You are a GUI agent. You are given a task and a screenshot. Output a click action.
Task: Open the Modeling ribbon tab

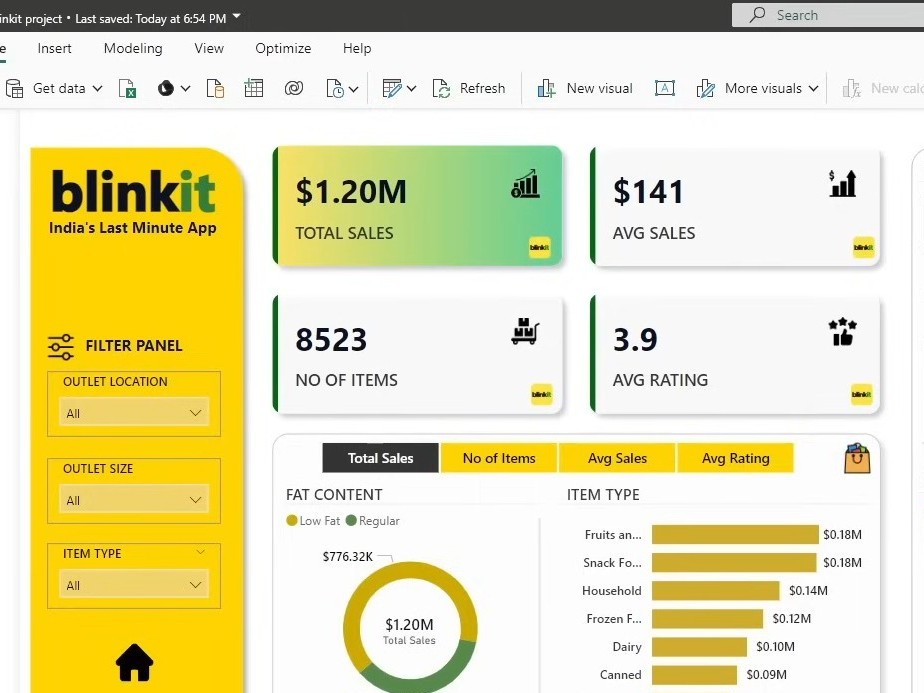click(x=133, y=48)
